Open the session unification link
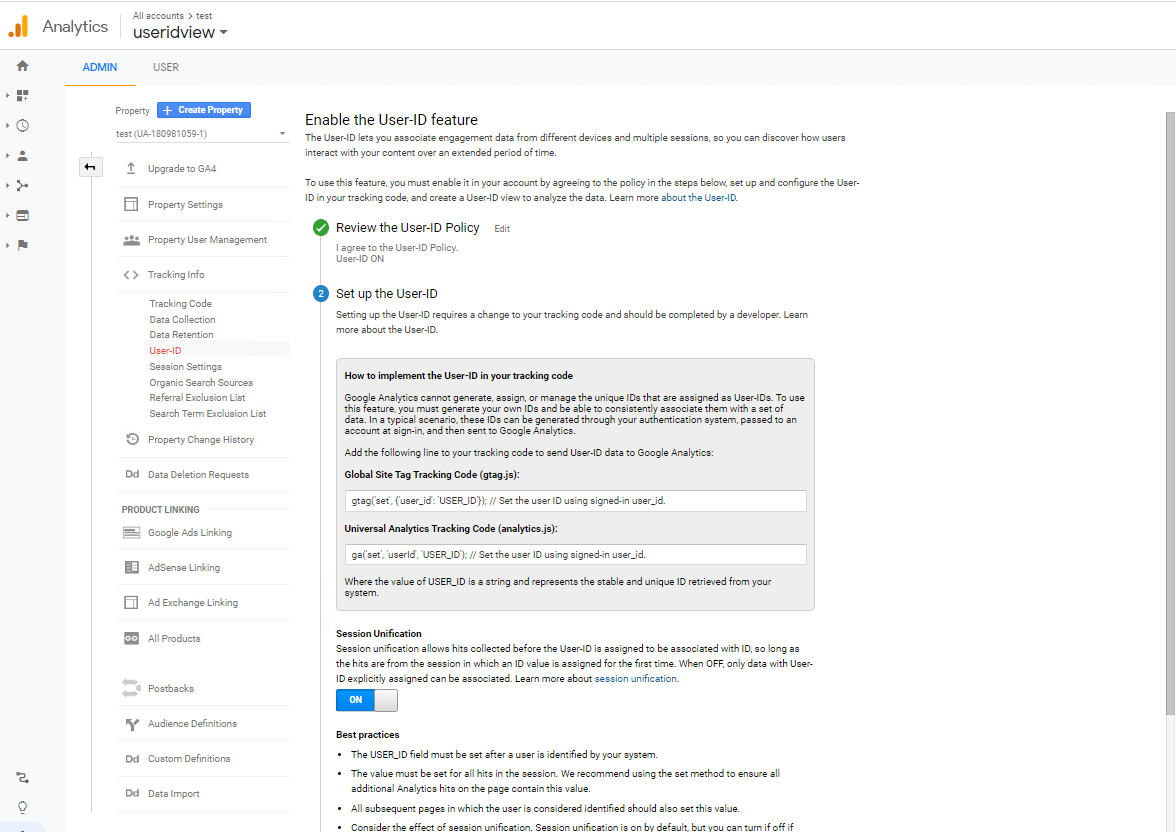Image resolution: width=1176 pixels, height=832 pixels. (636, 678)
